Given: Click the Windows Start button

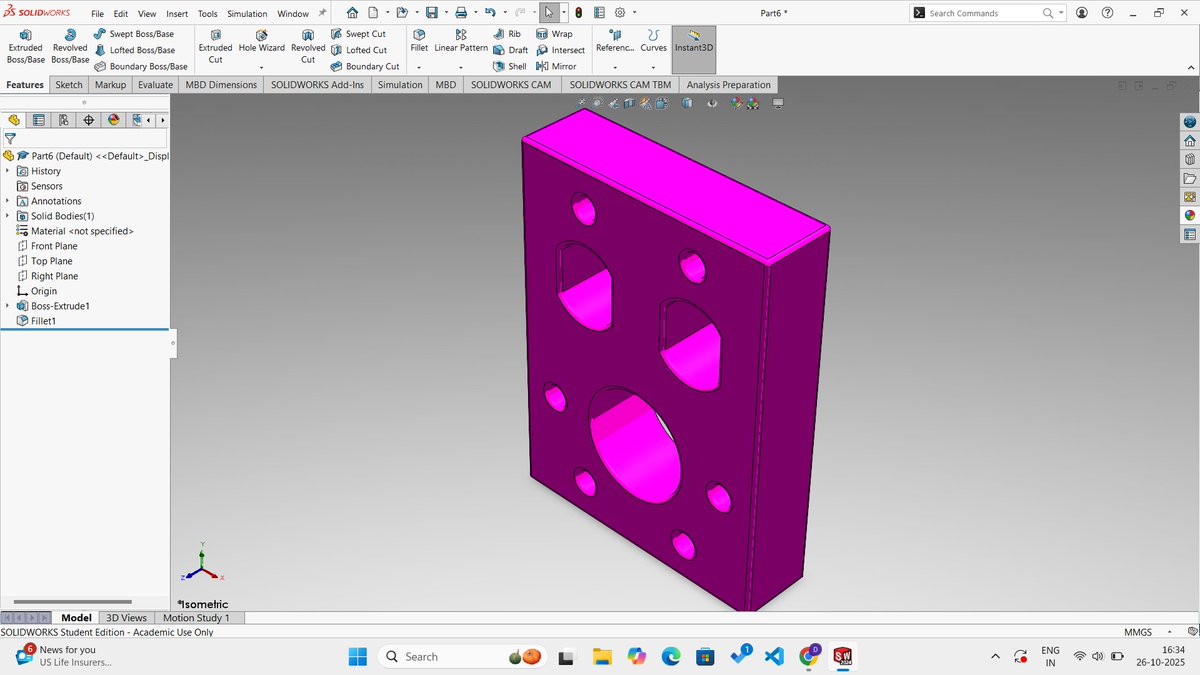Looking at the screenshot, I should 357,656.
